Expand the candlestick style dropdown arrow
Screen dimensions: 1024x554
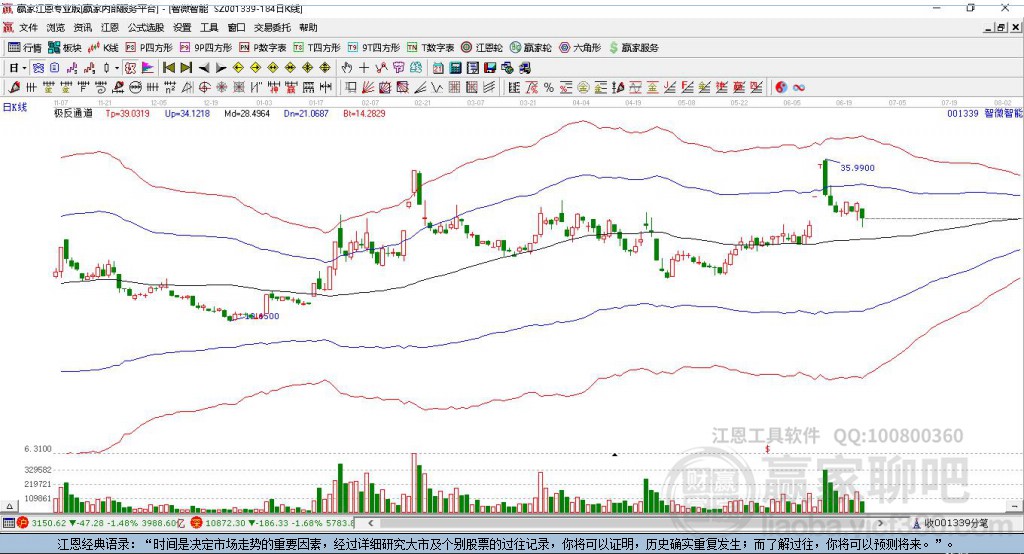[117, 68]
